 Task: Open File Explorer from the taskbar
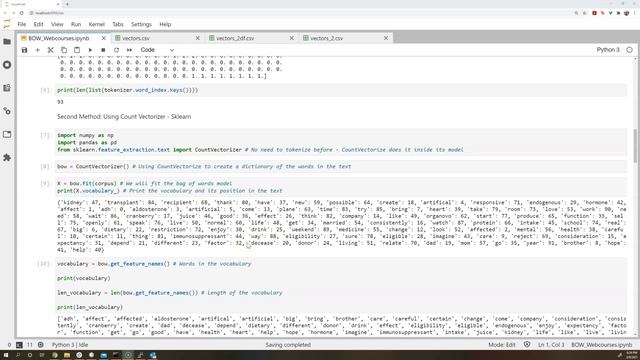tap(67, 355)
